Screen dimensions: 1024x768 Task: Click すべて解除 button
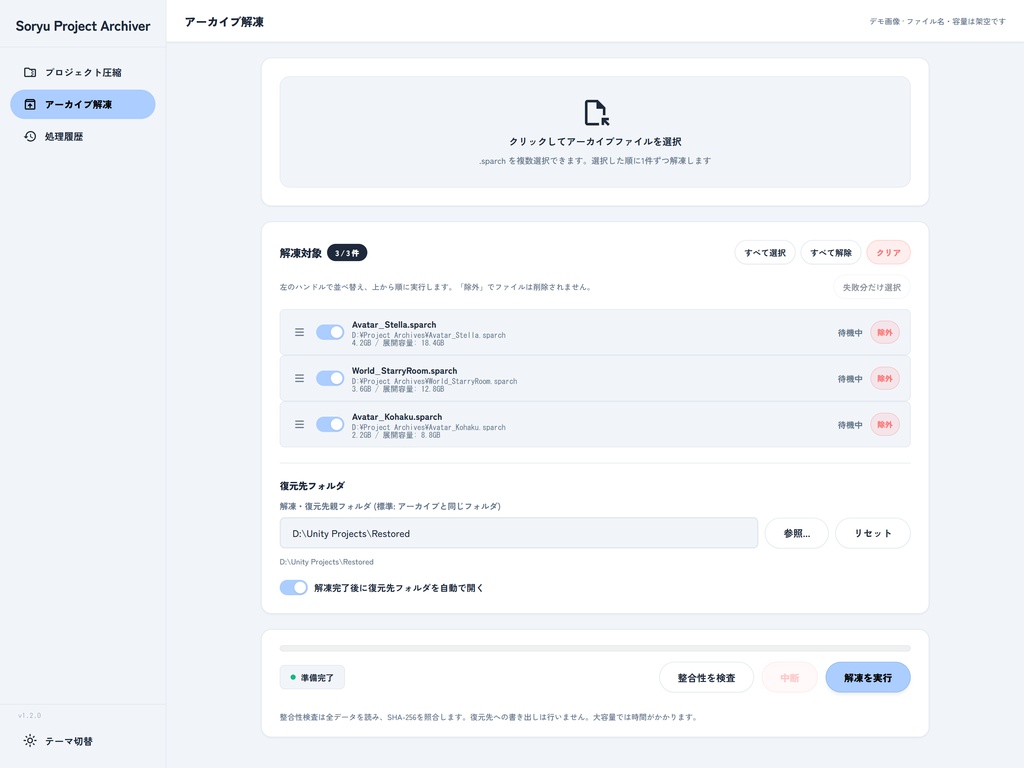pyautogui.click(x=831, y=253)
